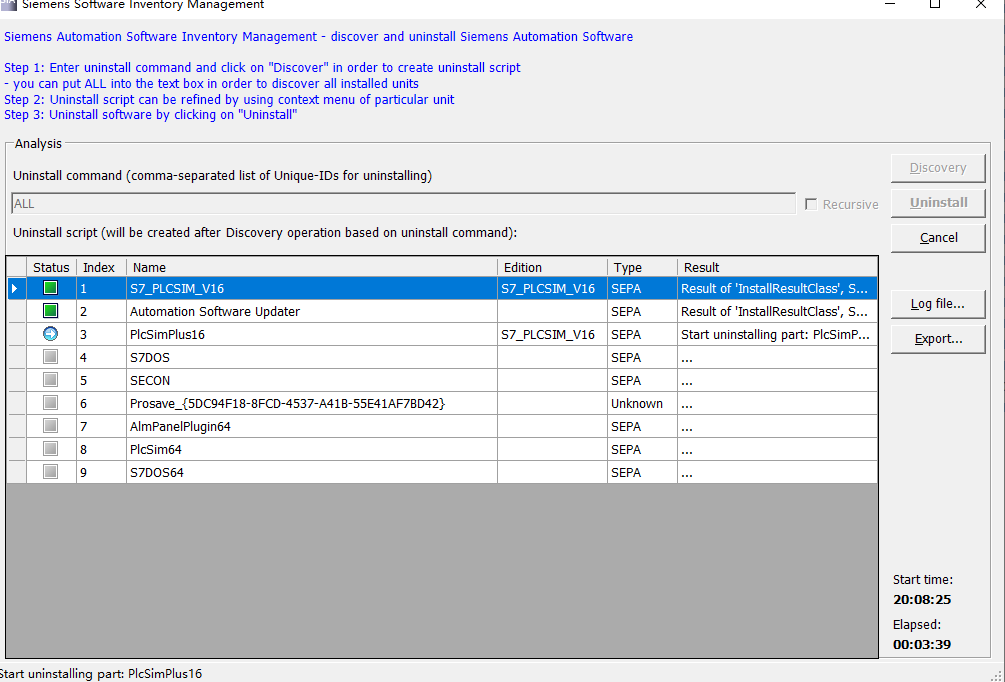This screenshot has height=682, width=1005.
Task: Click gray status icon of AlmPanelPlugin64 row
Action: [50, 426]
